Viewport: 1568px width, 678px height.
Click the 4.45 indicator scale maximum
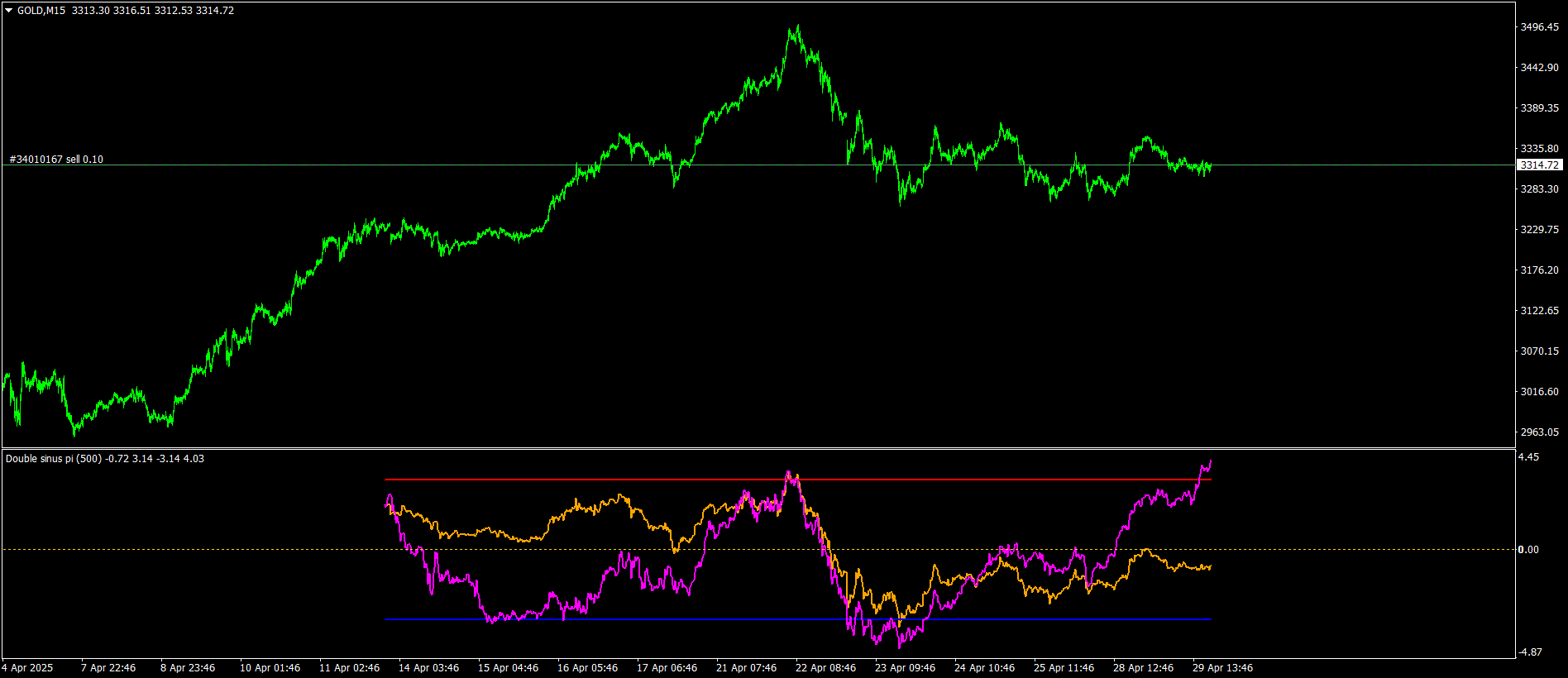pos(1529,457)
